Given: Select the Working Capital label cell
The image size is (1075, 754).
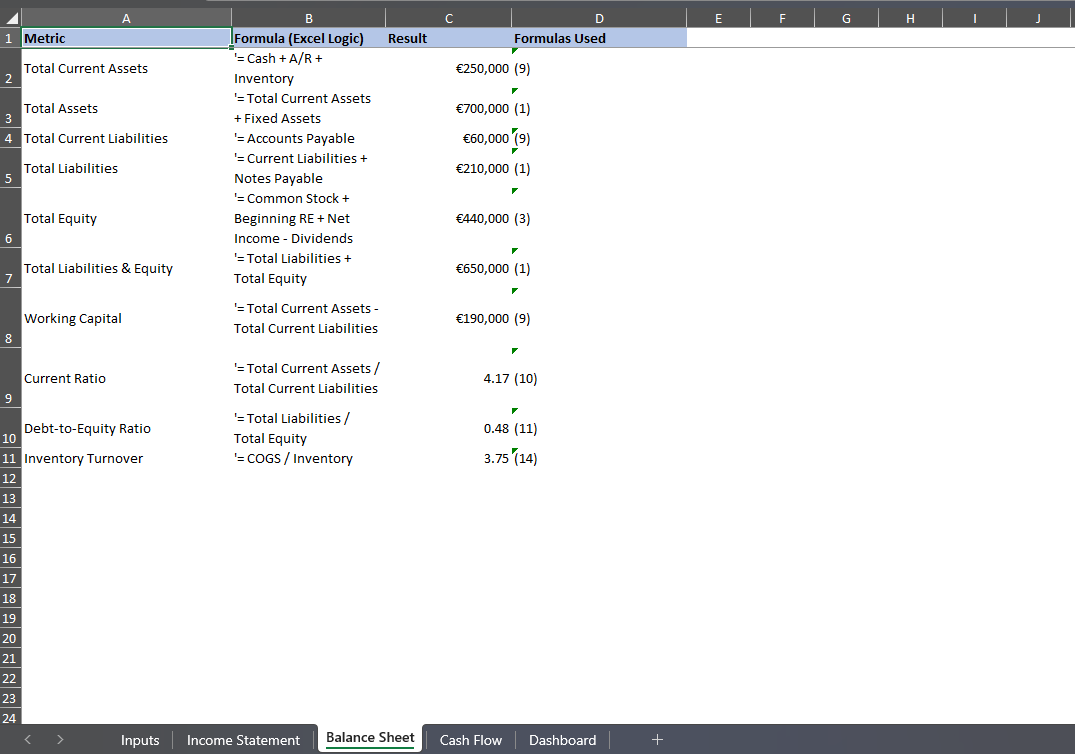Looking at the screenshot, I should (126, 318).
